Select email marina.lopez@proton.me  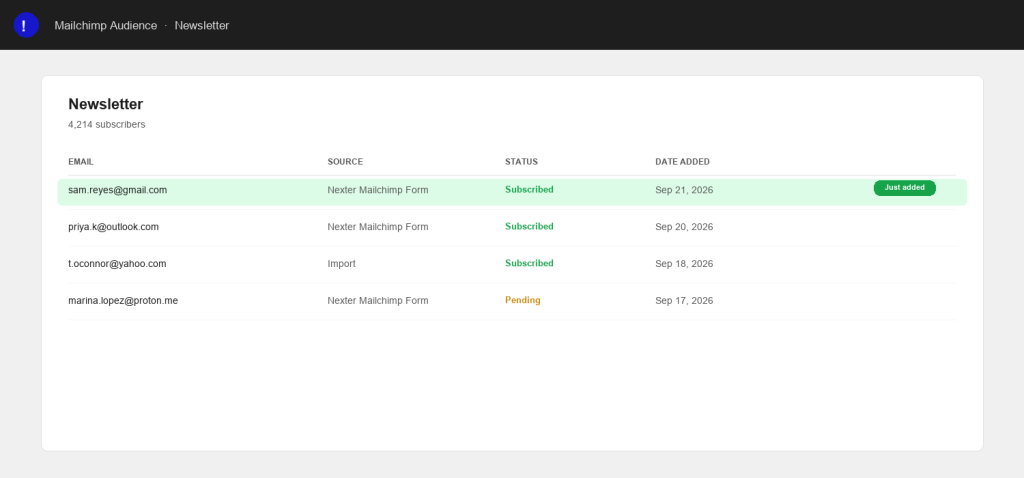pyautogui.click(x=123, y=300)
